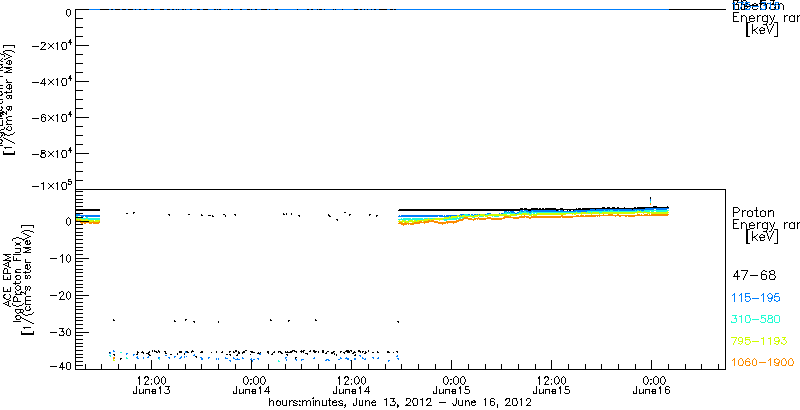
Task: Click the -8×10⁴ tick label in upper panel
Action: [51, 153]
